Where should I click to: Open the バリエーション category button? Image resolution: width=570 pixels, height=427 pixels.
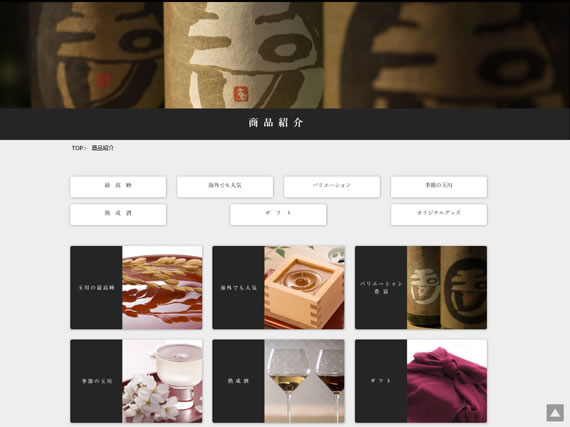click(332, 187)
